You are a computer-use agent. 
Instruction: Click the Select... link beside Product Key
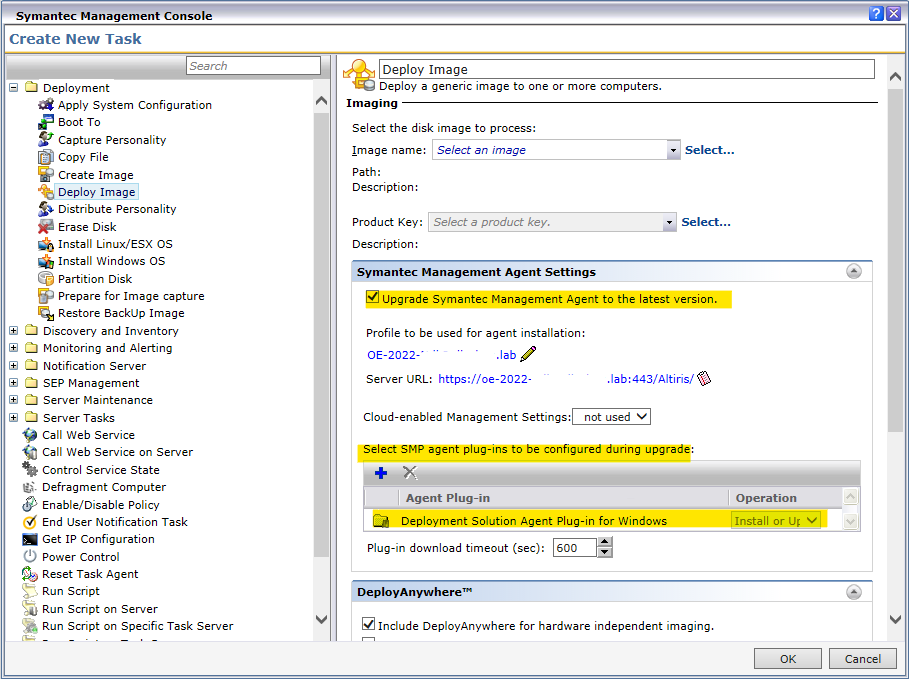point(706,222)
